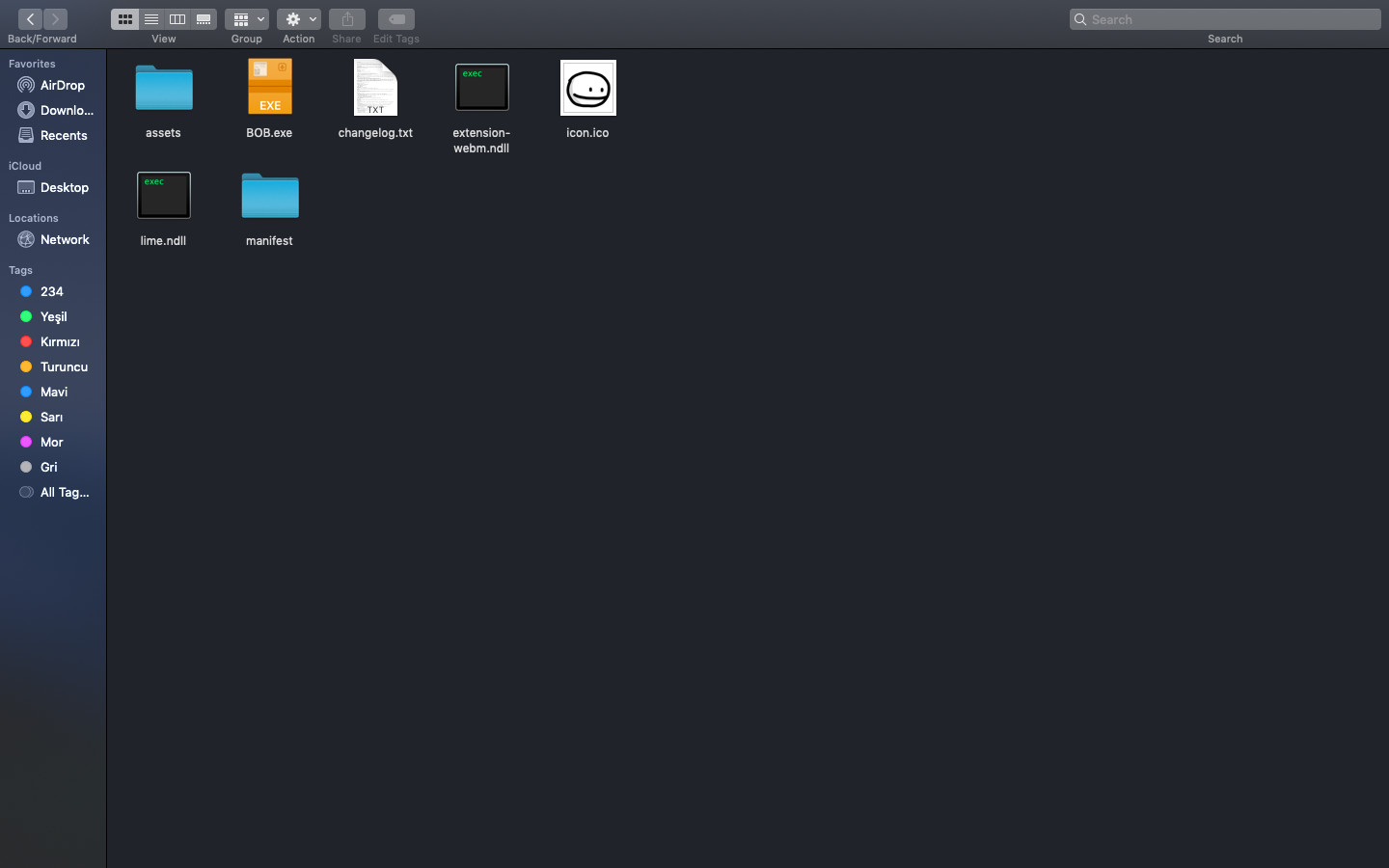The width and height of the screenshot is (1389, 868).
Task: Select the Network location
Action: pos(64,239)
